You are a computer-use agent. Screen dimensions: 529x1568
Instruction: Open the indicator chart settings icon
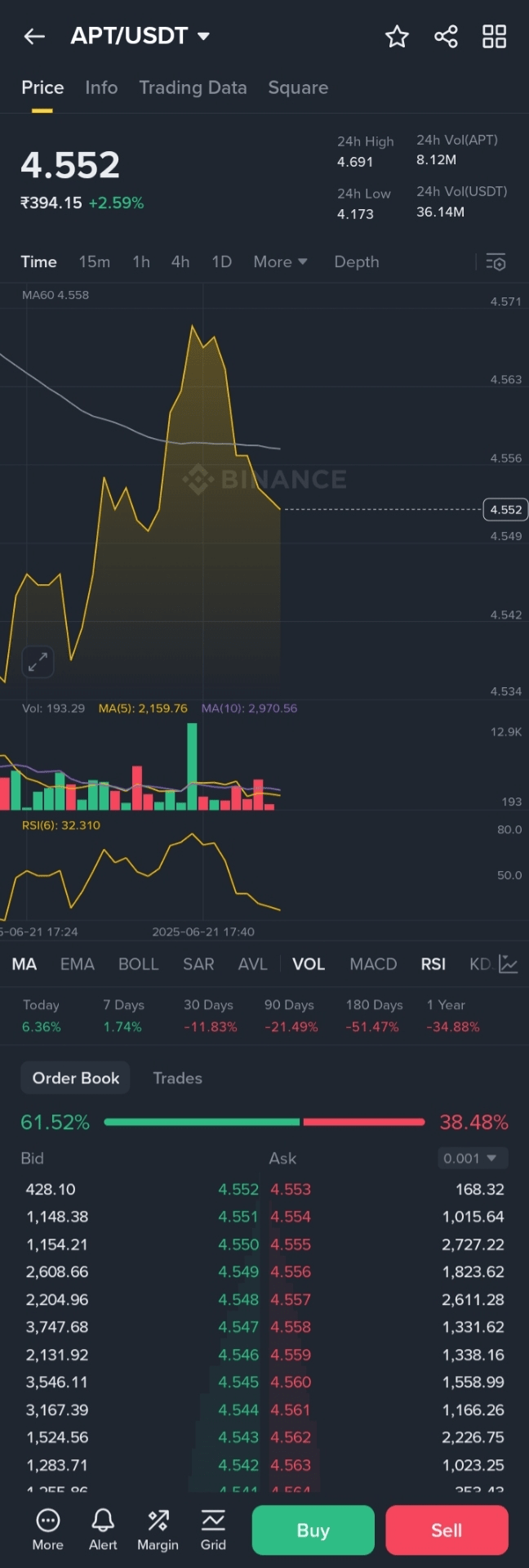pos(509,964)
